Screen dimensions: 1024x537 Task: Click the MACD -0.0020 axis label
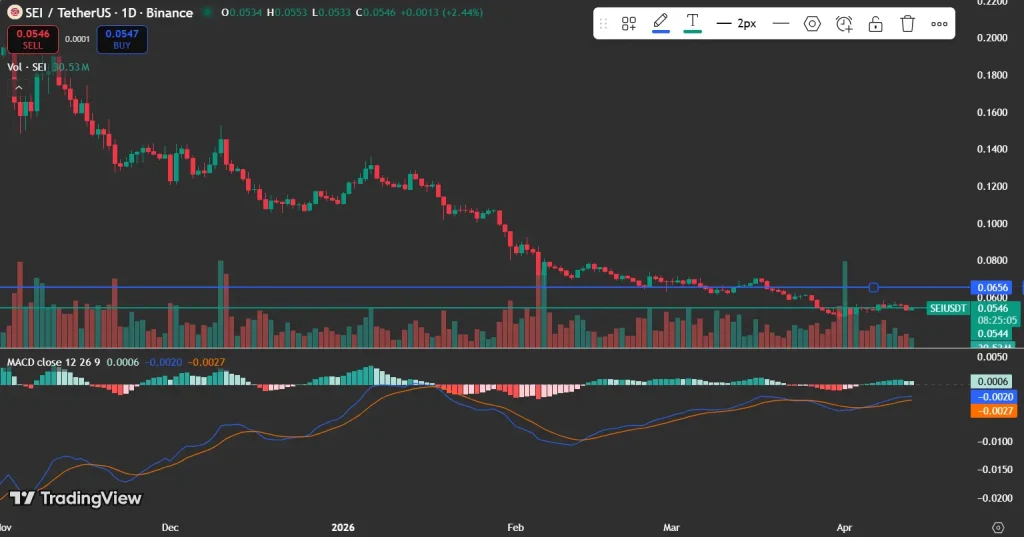coord(994,397)
